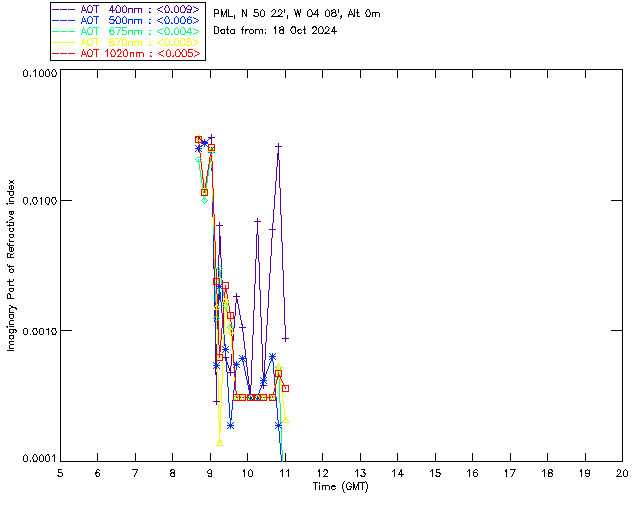Select the legend entry 'AOT 870nm : <0.005>'
The height and width of the screenshot is (512, 640).
tap(140, 42)
